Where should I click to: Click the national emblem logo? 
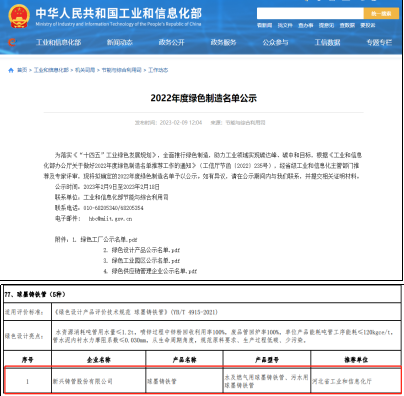click(x=19, y=16)
